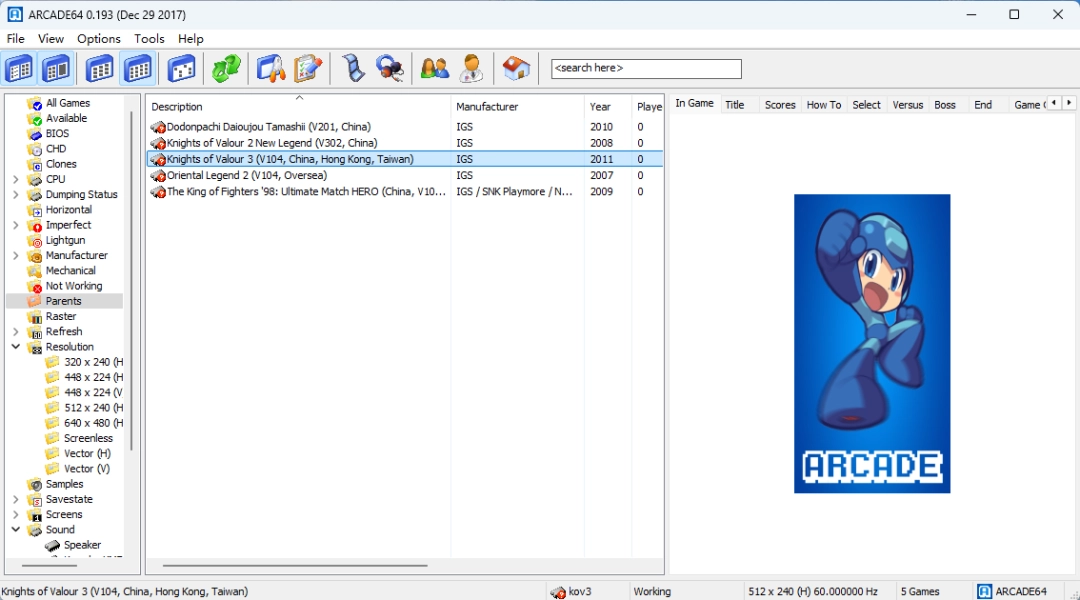Expand the Dumping Status tree node
This screenshot has width=1080, height=600.
(16, 195)
